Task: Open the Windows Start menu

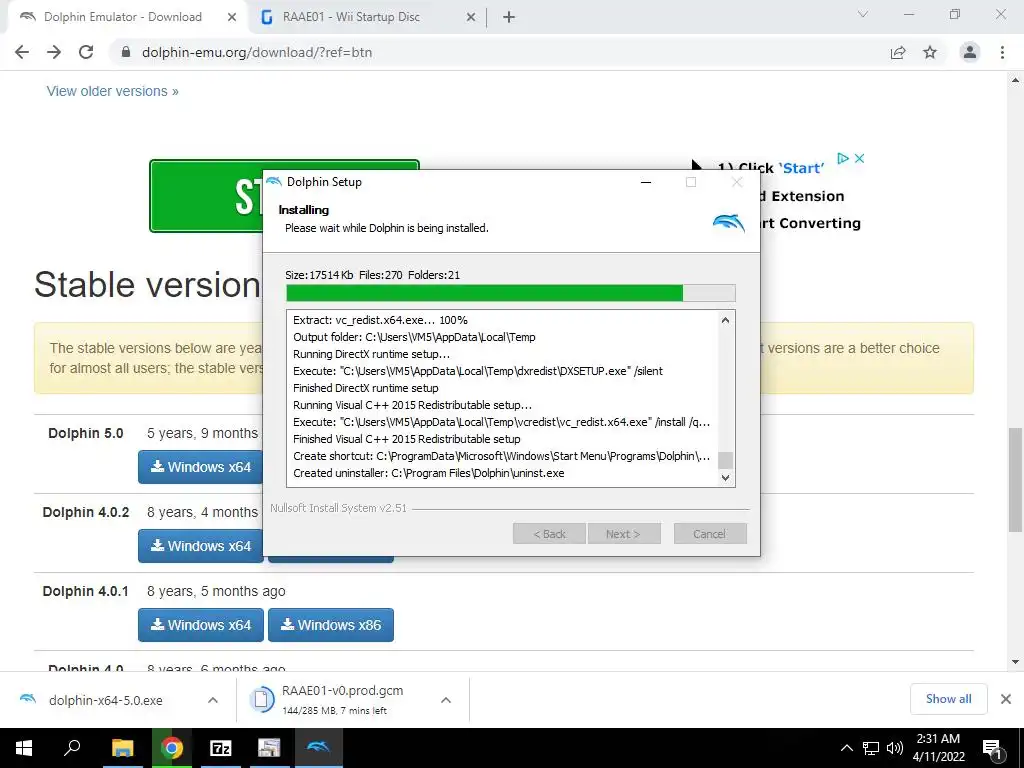Action: point(24,748)
